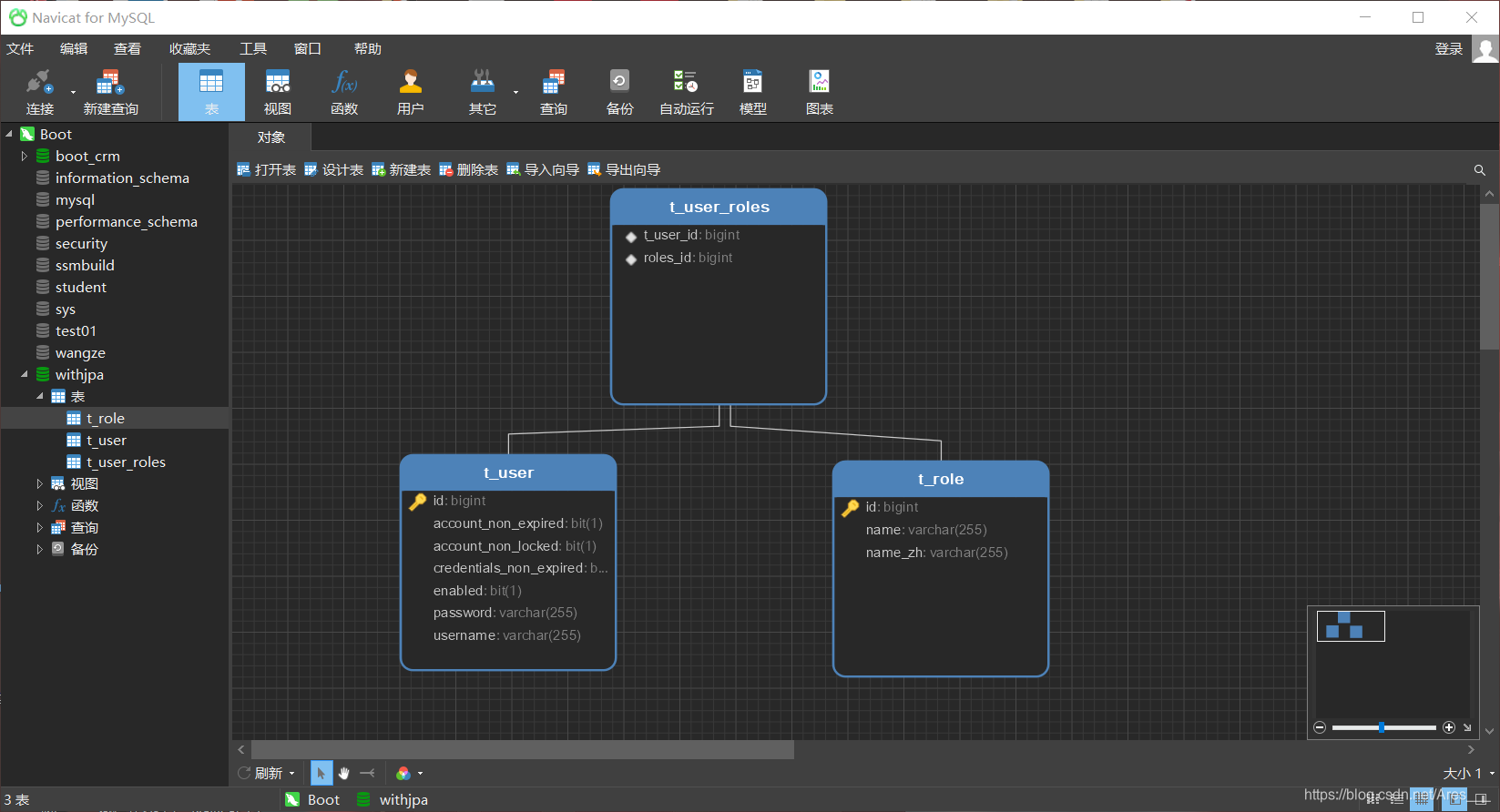Click the vertical scrollbar thumb
Screen dimensions: 1500x812
pos(1489,277)
